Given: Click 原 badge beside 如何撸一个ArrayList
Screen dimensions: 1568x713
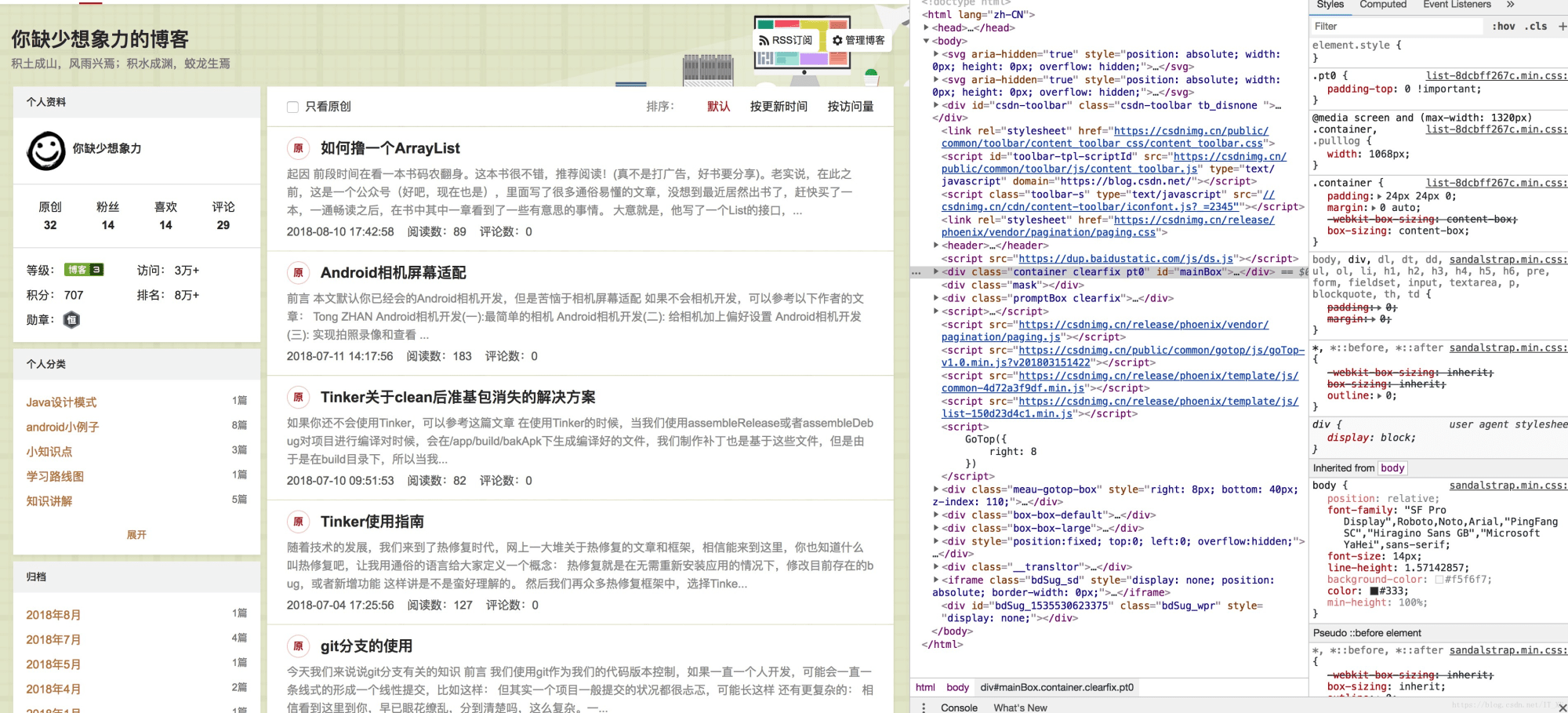Looking at the screenshot, I should [x=298, y=148].
